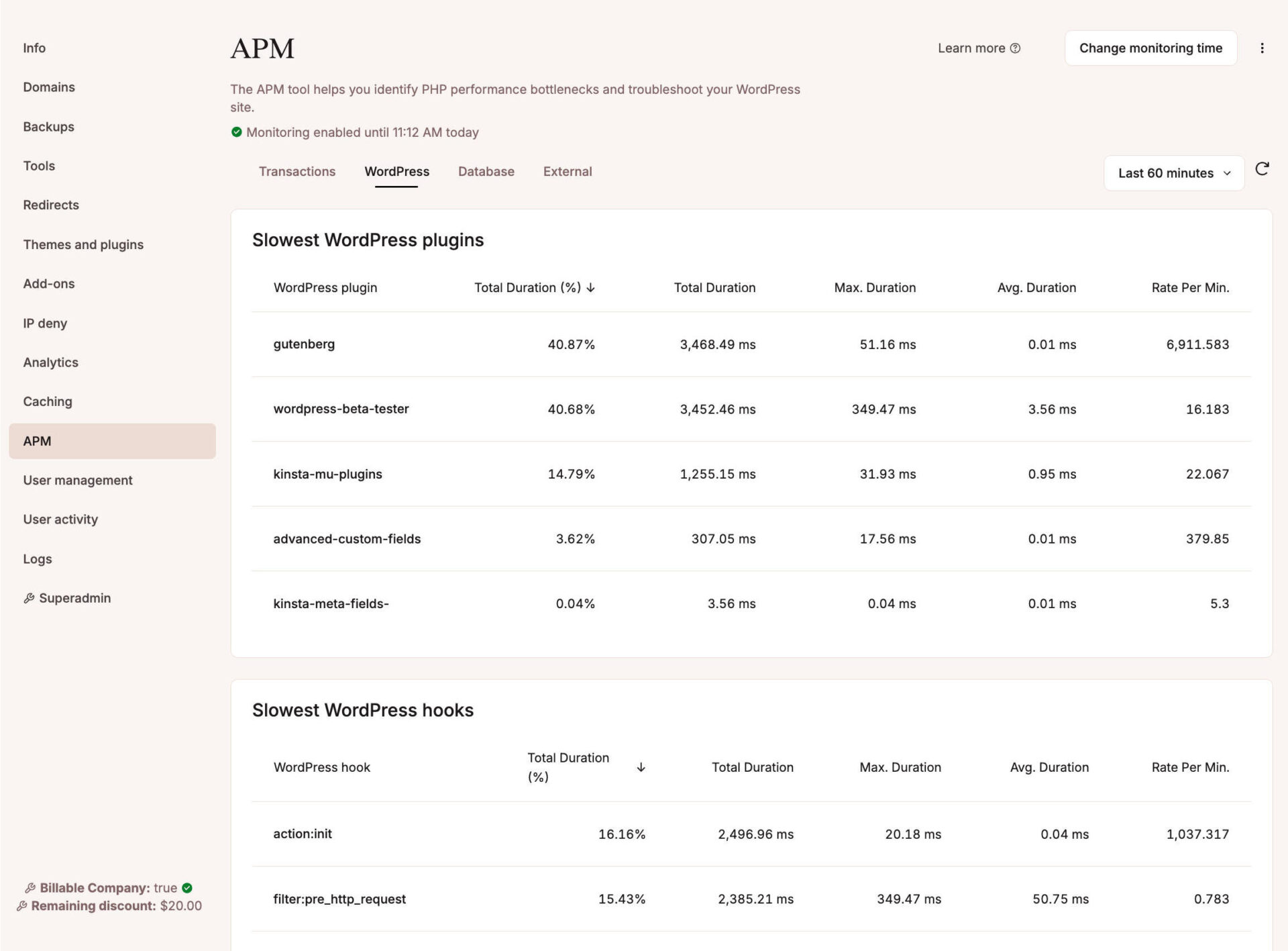Open the three-dot options menu

point(1263,48)
